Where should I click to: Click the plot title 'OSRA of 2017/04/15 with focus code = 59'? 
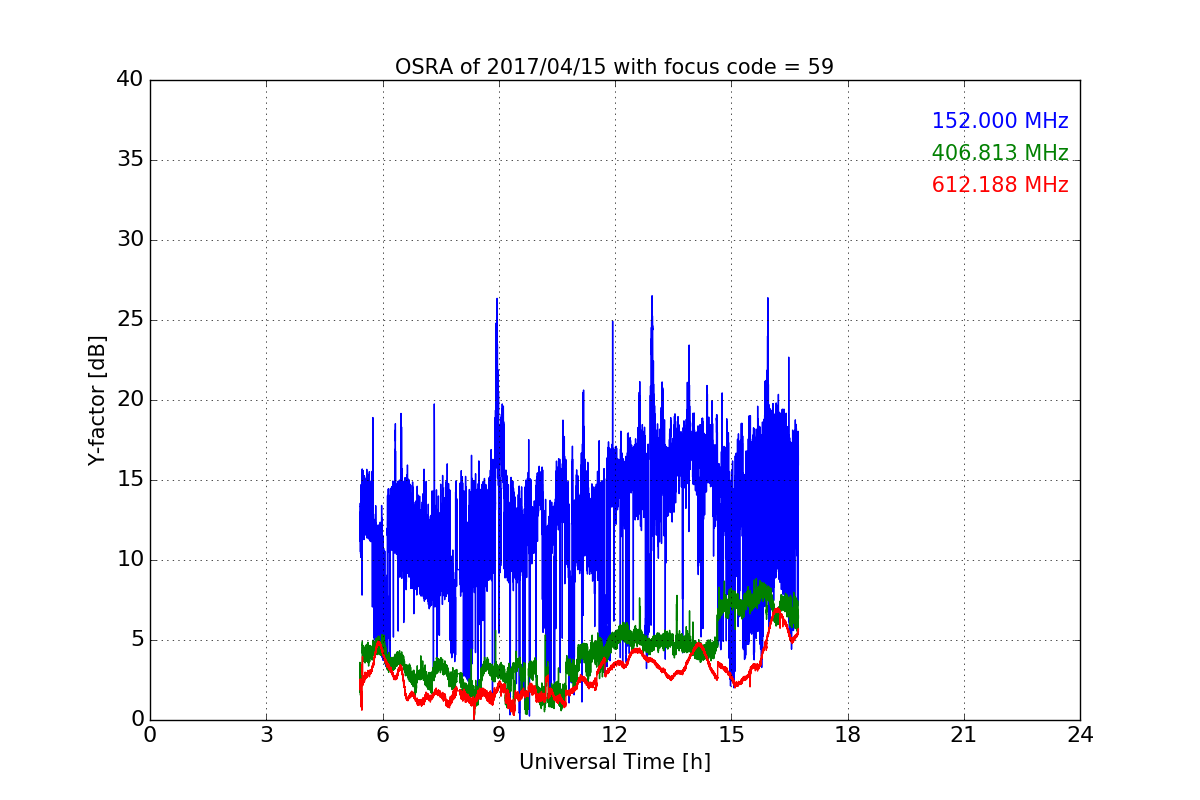click(x=614, y=67)
